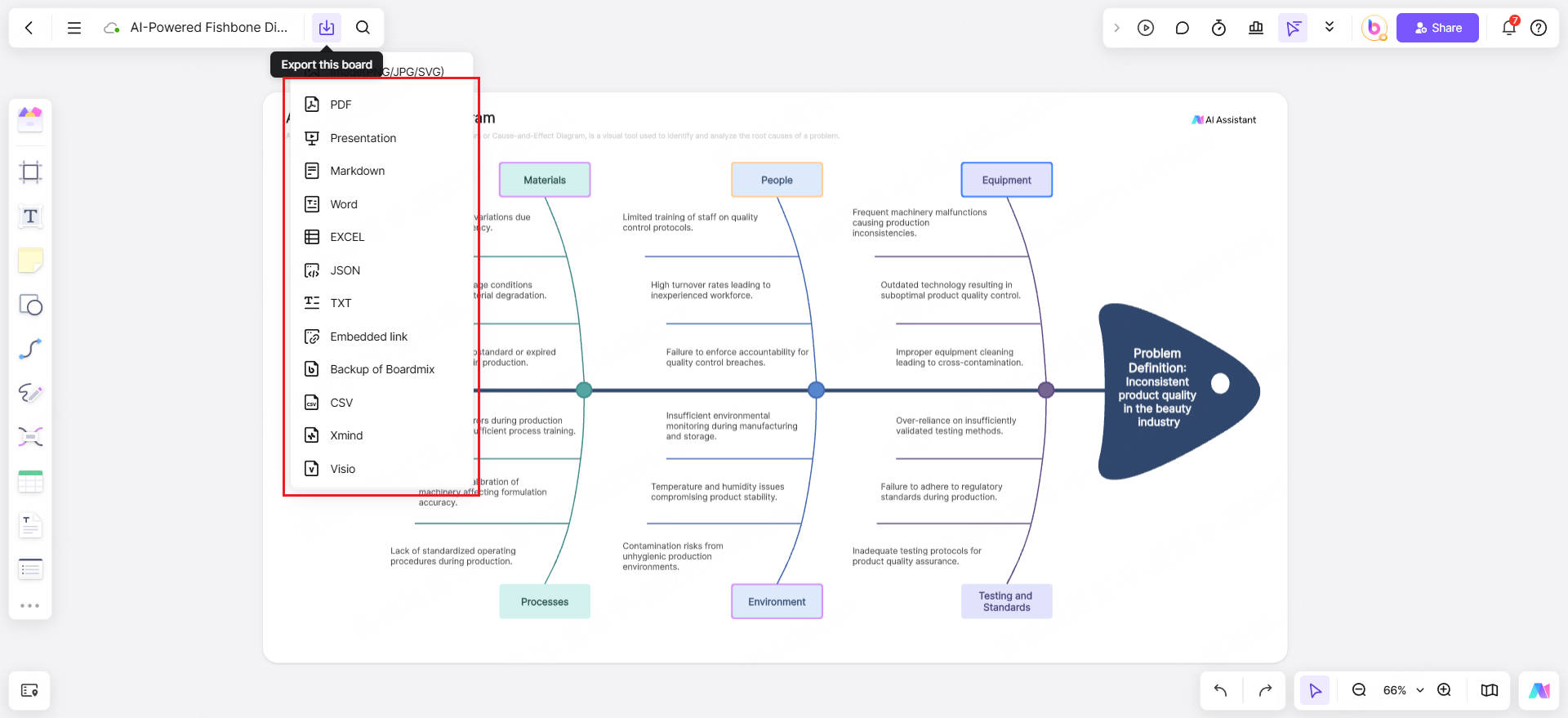Select the Environment category box
1568x718 pixels.
click(777, 601)
